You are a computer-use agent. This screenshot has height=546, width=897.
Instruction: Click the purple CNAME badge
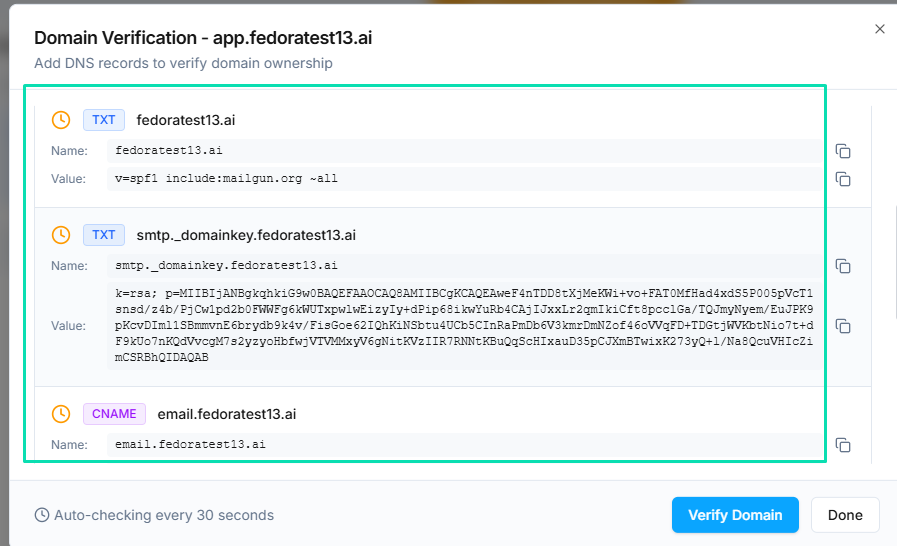point(114,414)
